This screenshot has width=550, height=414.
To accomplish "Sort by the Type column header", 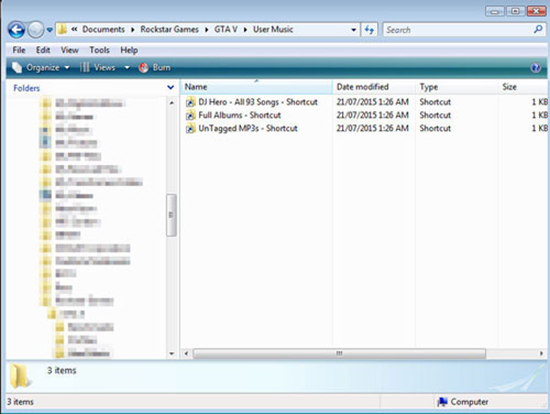I will [x=456, y=87].
